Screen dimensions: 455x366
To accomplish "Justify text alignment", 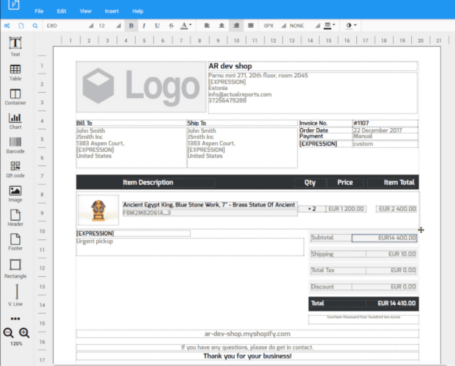I will (x=251, y=26).
